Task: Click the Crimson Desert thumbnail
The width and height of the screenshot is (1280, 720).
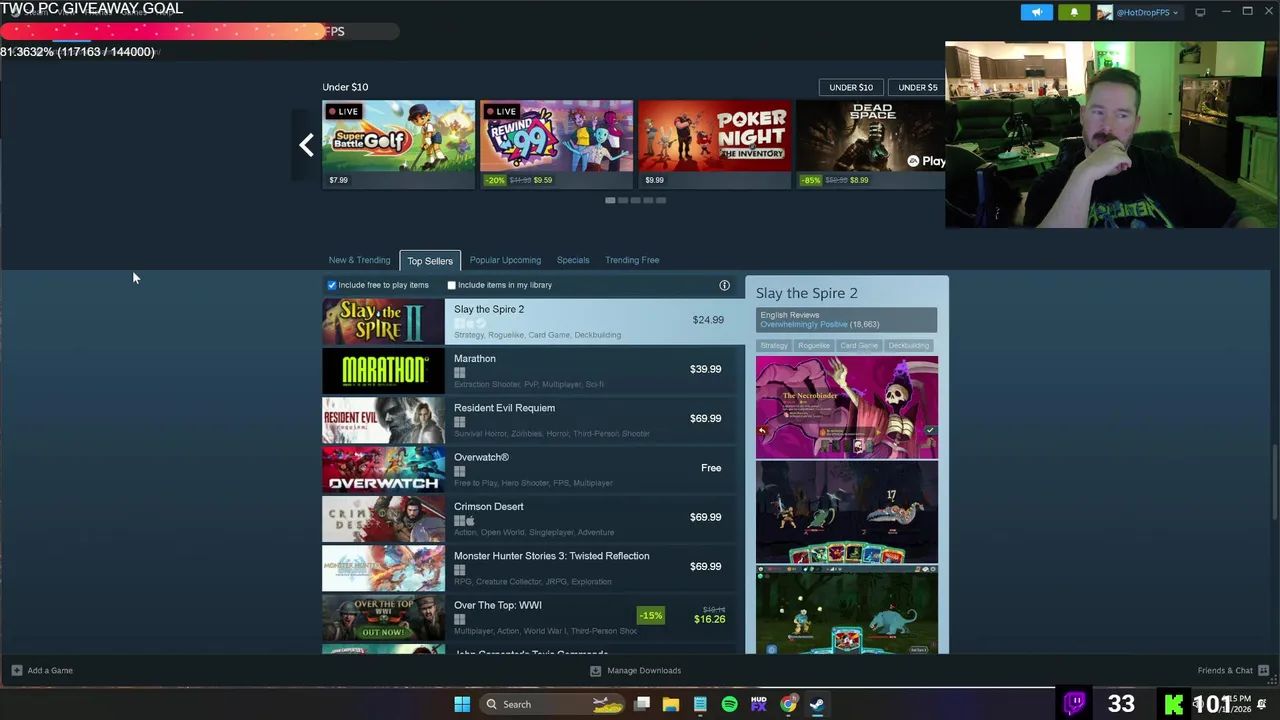Action: click(x=383, y=518)
